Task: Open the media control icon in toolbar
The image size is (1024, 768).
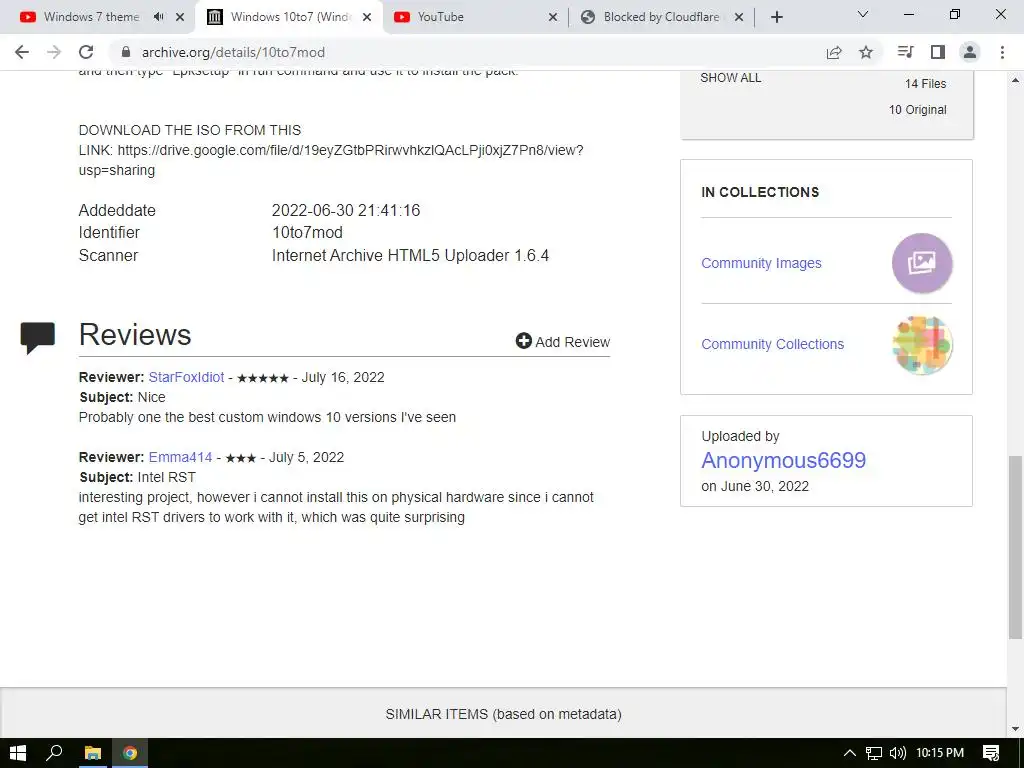Action: [x=905, y=52]
